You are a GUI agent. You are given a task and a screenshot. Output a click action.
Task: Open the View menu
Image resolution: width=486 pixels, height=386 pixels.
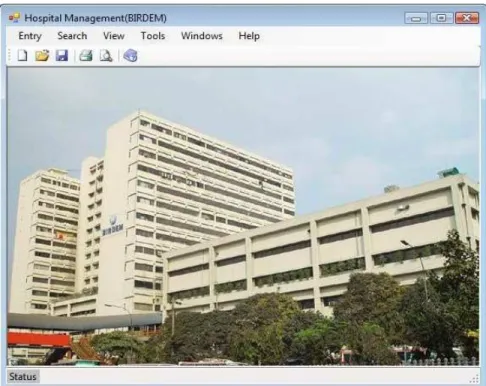[x=114, y=36]
